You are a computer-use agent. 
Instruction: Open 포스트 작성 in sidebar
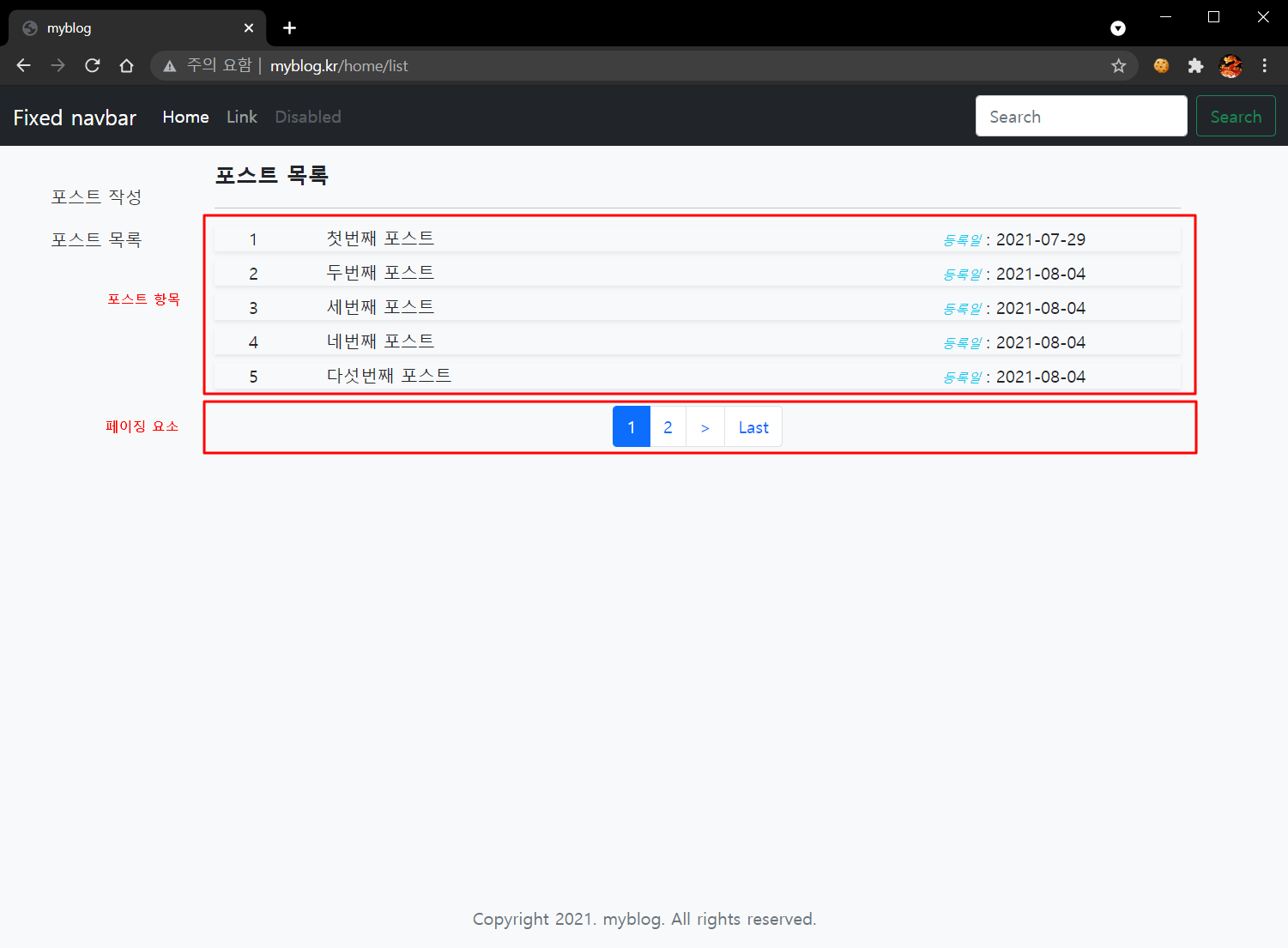pos(96,196)
